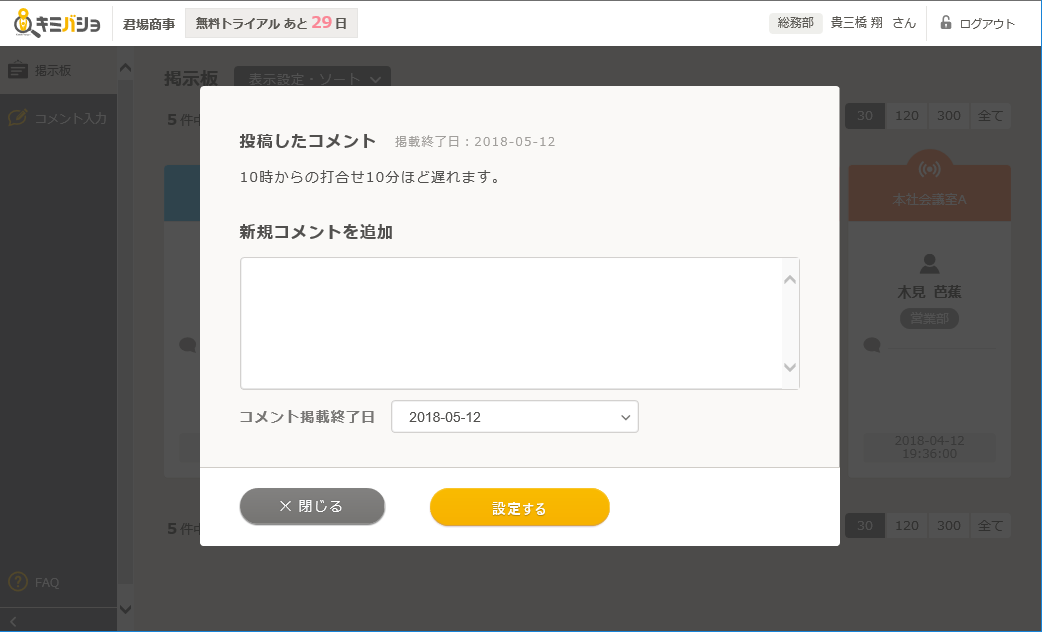Click the キミバショ logo

coord(57,23)
